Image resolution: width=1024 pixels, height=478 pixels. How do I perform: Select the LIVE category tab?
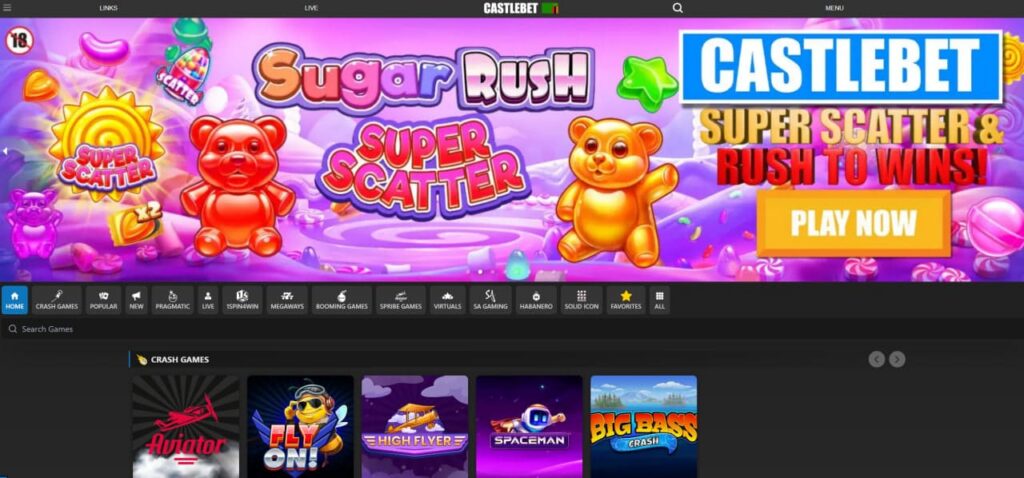tap(208, 300)
